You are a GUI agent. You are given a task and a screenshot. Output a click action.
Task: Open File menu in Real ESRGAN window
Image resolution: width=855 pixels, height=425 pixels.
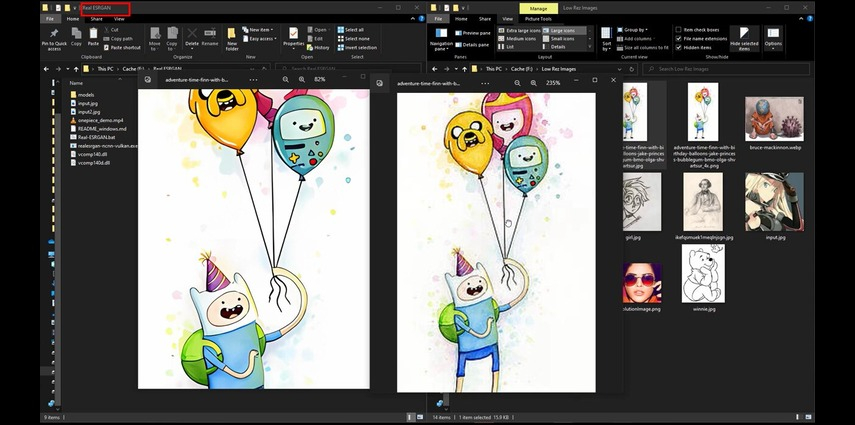50,19
